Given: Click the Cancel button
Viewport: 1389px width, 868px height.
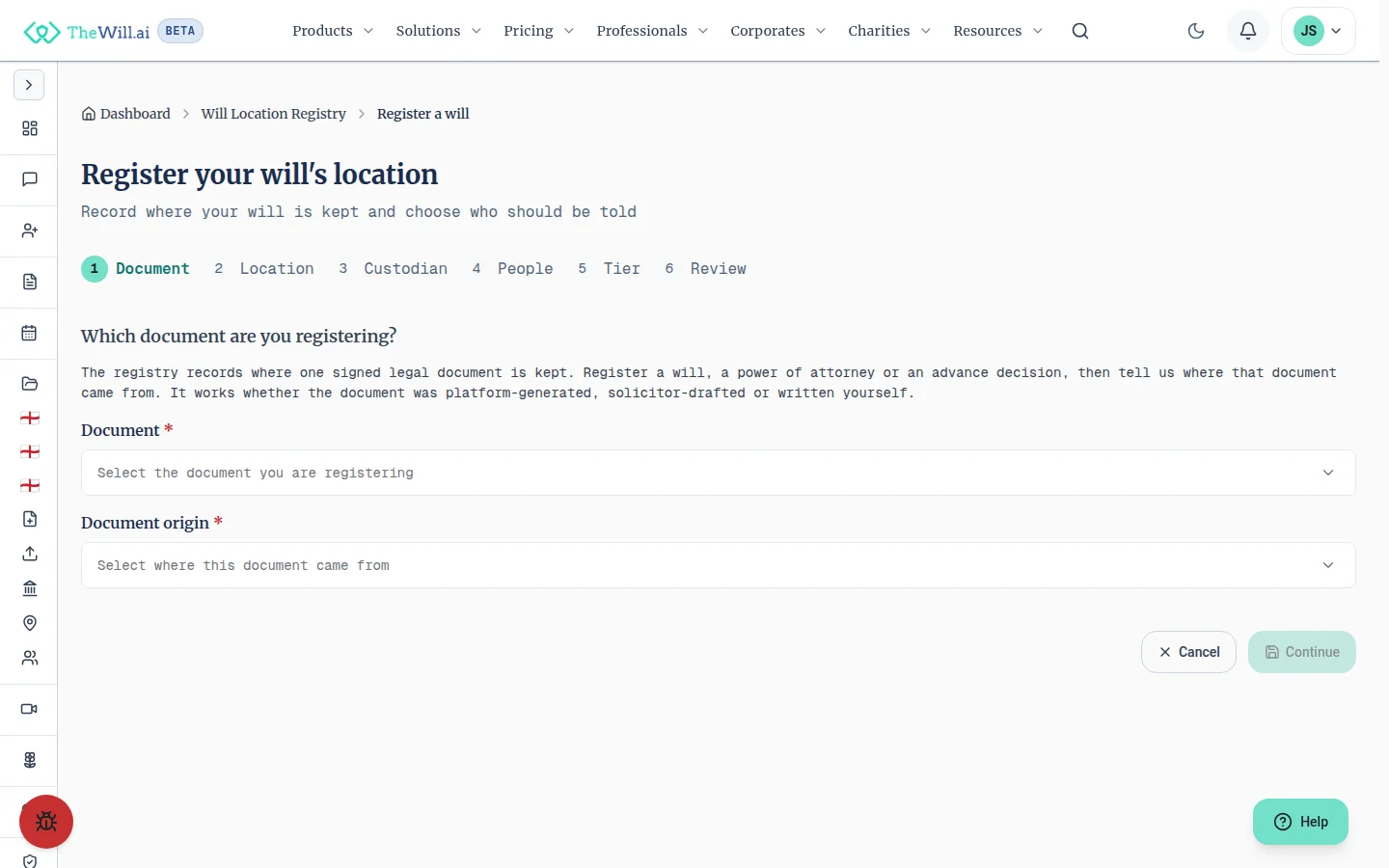Looking at the screenshot, I should [1188, 652].
